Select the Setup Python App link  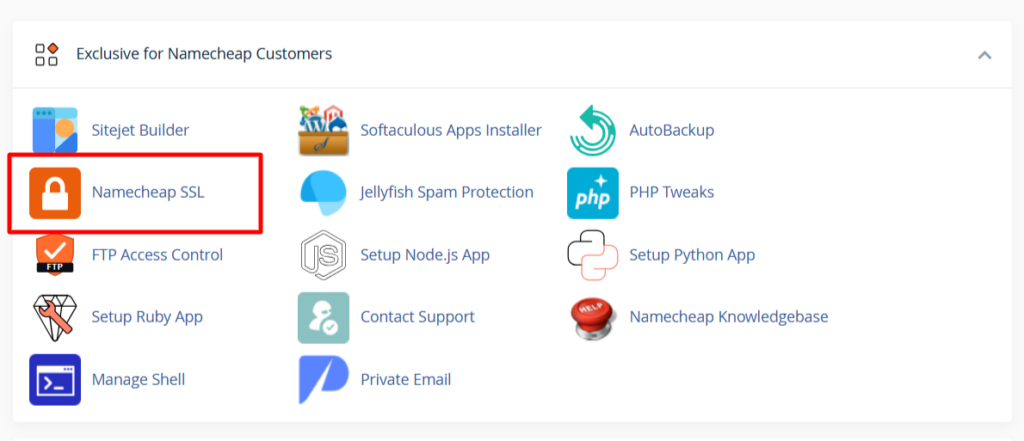(692, 255)
